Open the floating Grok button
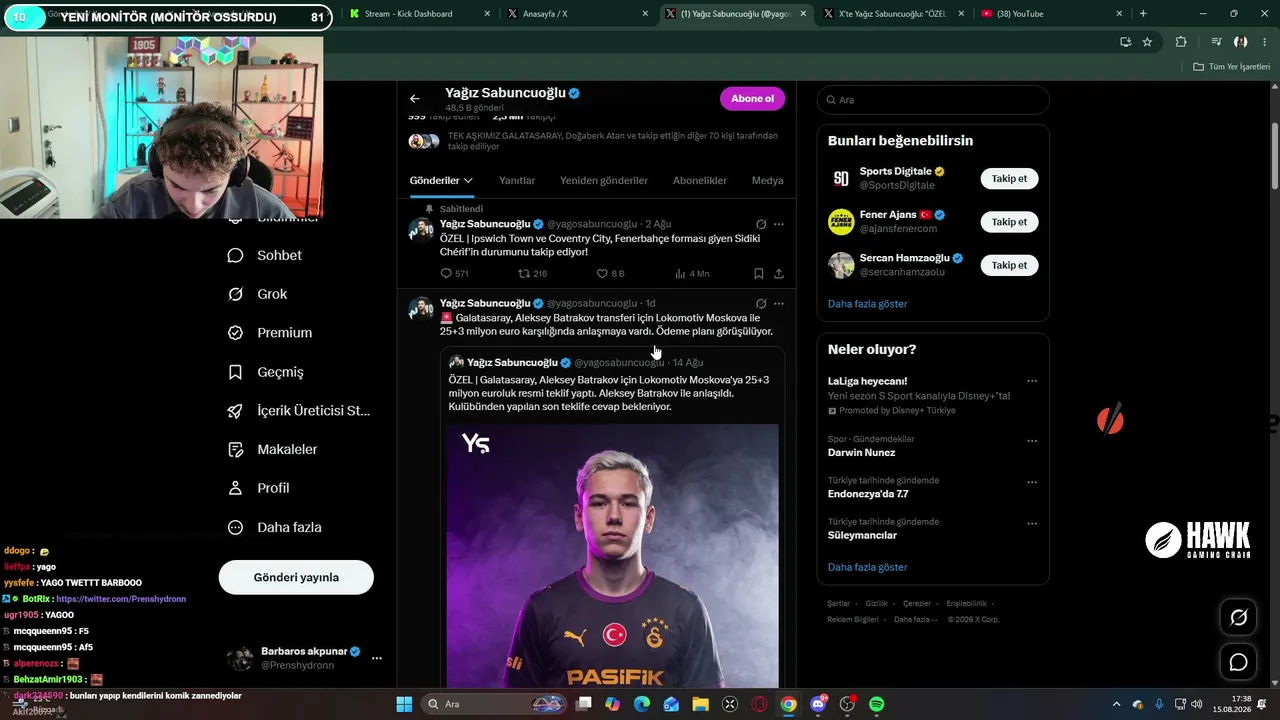The height and width of the screenshot is (720, 1280). 1238,618
